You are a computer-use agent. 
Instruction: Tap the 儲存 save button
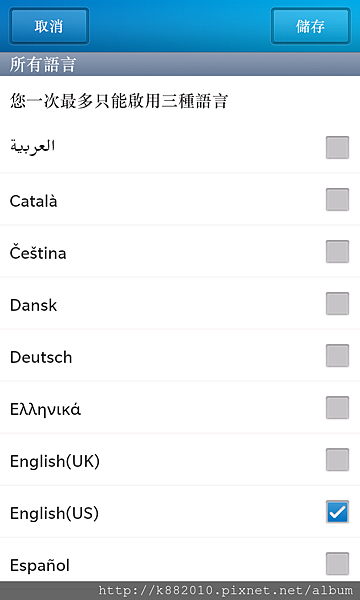click(x=310, y=26)
